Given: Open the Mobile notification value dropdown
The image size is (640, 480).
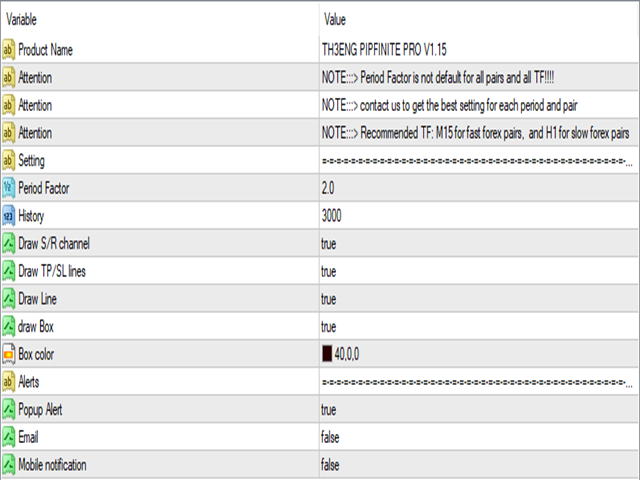Looking at the screenshot, I should (479, 465).
